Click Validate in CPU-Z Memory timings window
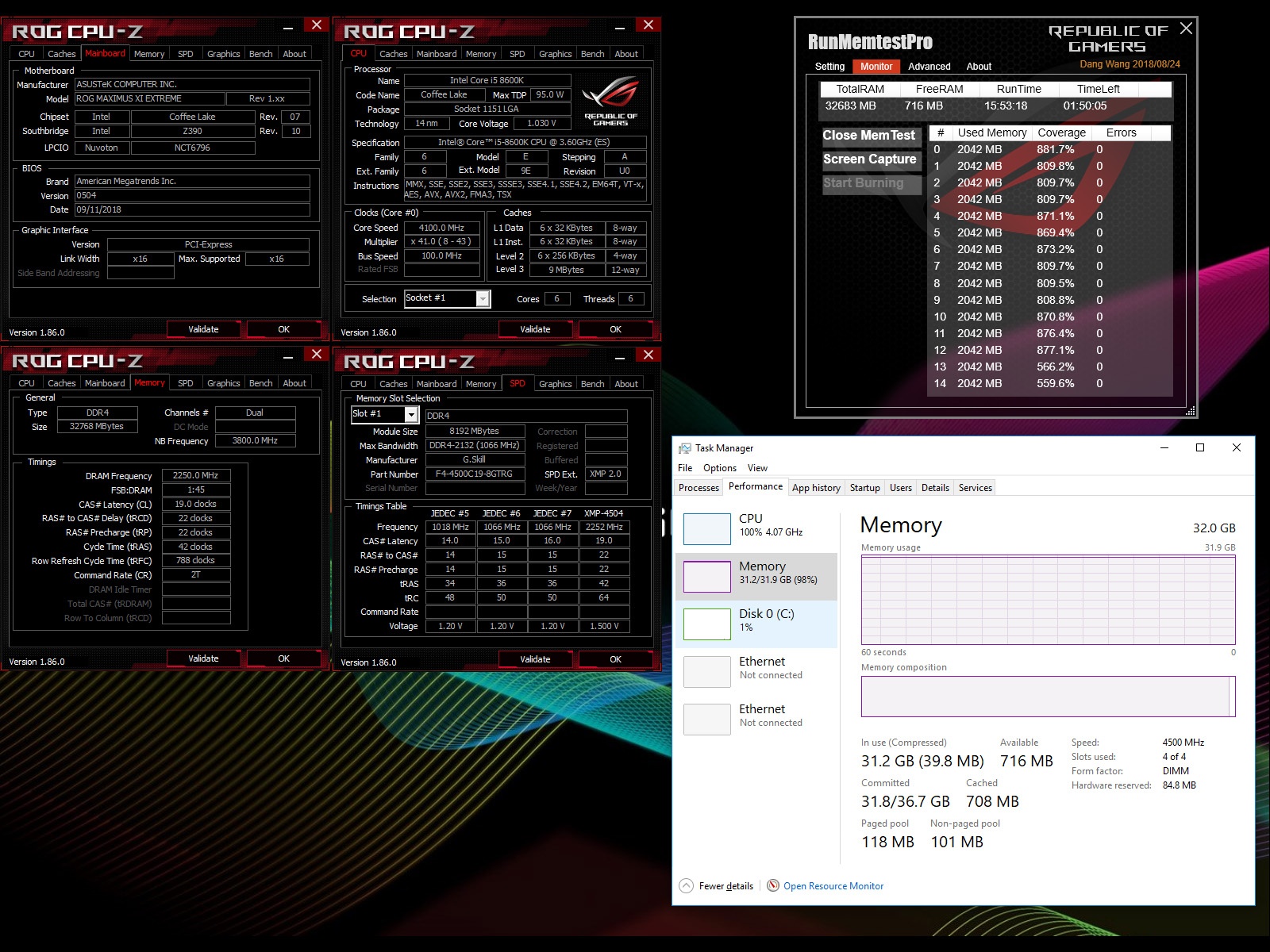Image resolution: width=1270 pixels, height=952 pixels. pyautogui.click(x=203, y=658)
